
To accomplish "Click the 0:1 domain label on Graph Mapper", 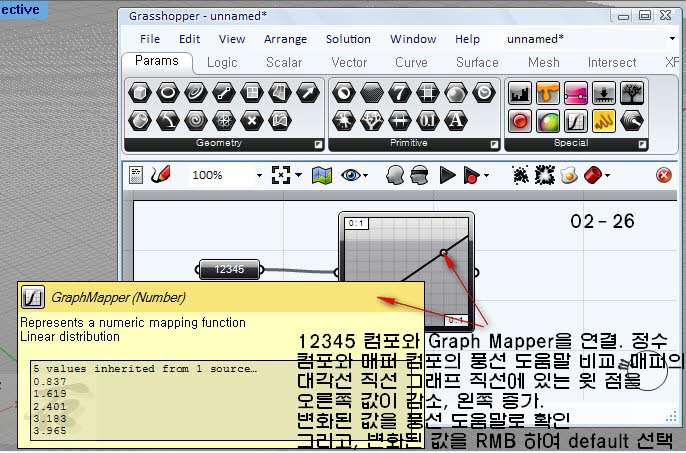I will (x=356, y=224).
